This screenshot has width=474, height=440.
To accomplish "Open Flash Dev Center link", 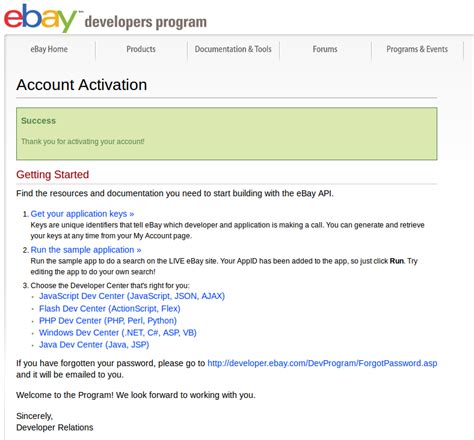I will (x=110, y=309).
